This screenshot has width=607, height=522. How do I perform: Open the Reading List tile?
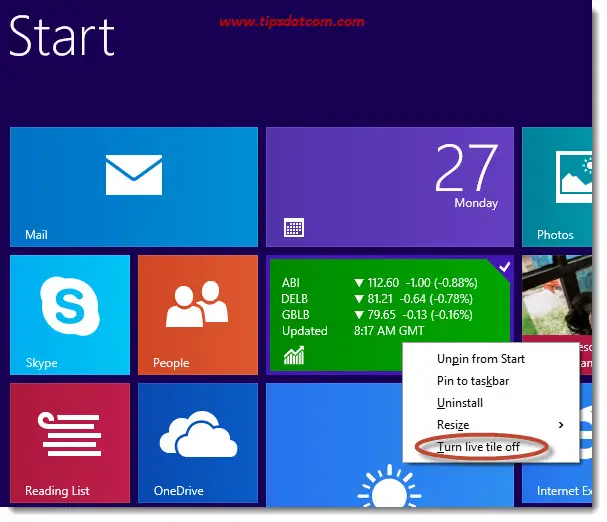(70, 443)
